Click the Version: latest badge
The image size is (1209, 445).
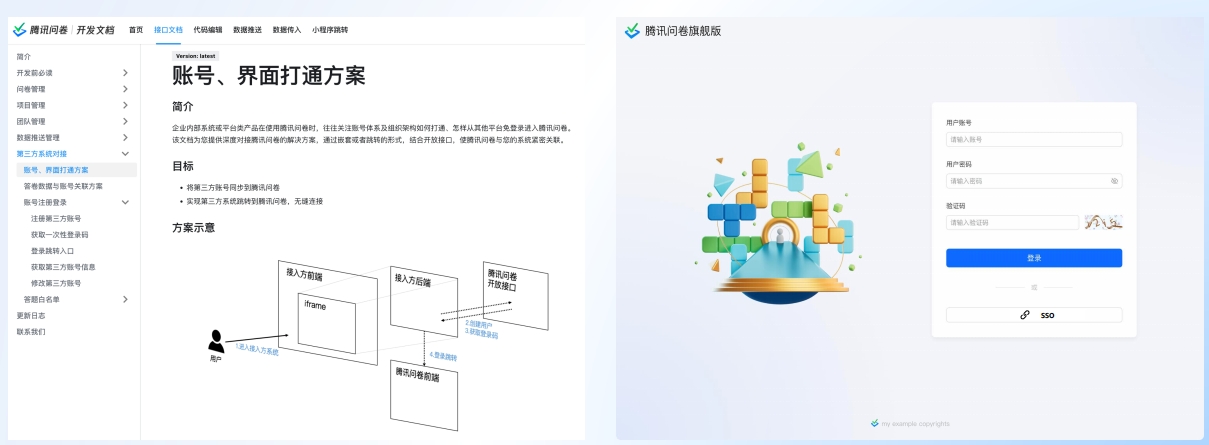click(x=196, y=56)
